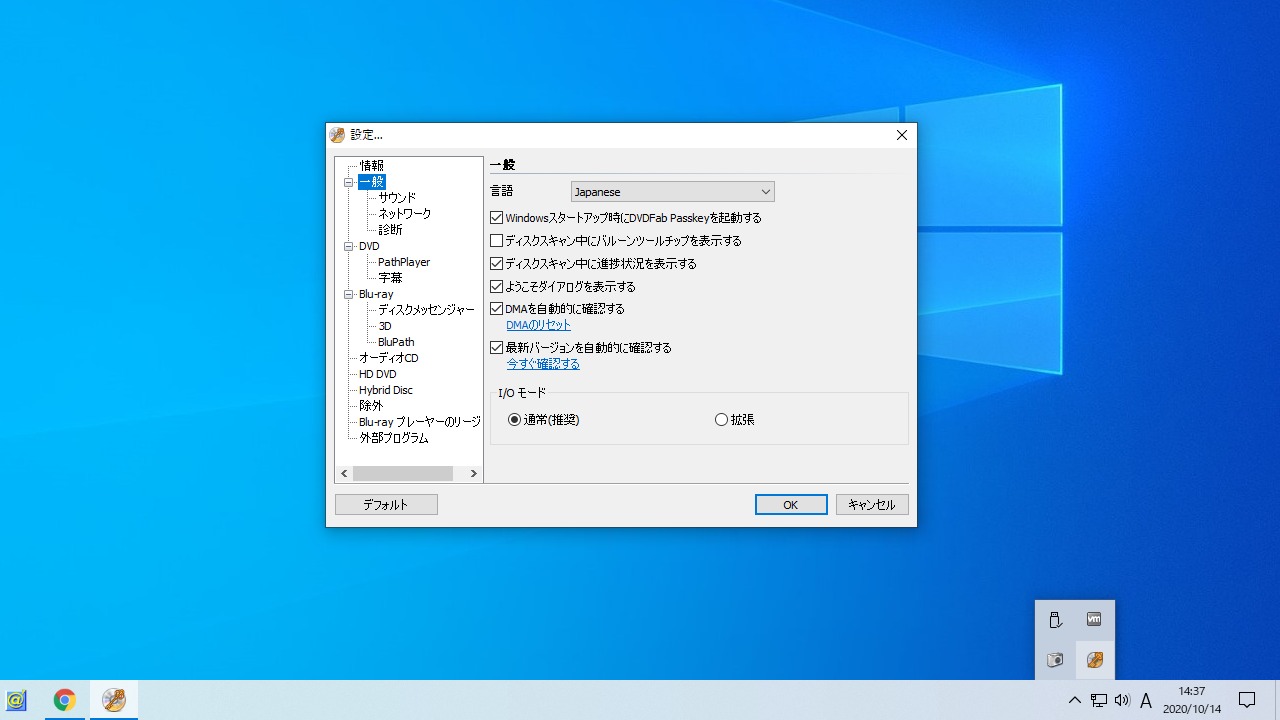This screenshot has width=1280, height=720.
Task: Collapse the 一般 tree node
Action: point(349,182)
